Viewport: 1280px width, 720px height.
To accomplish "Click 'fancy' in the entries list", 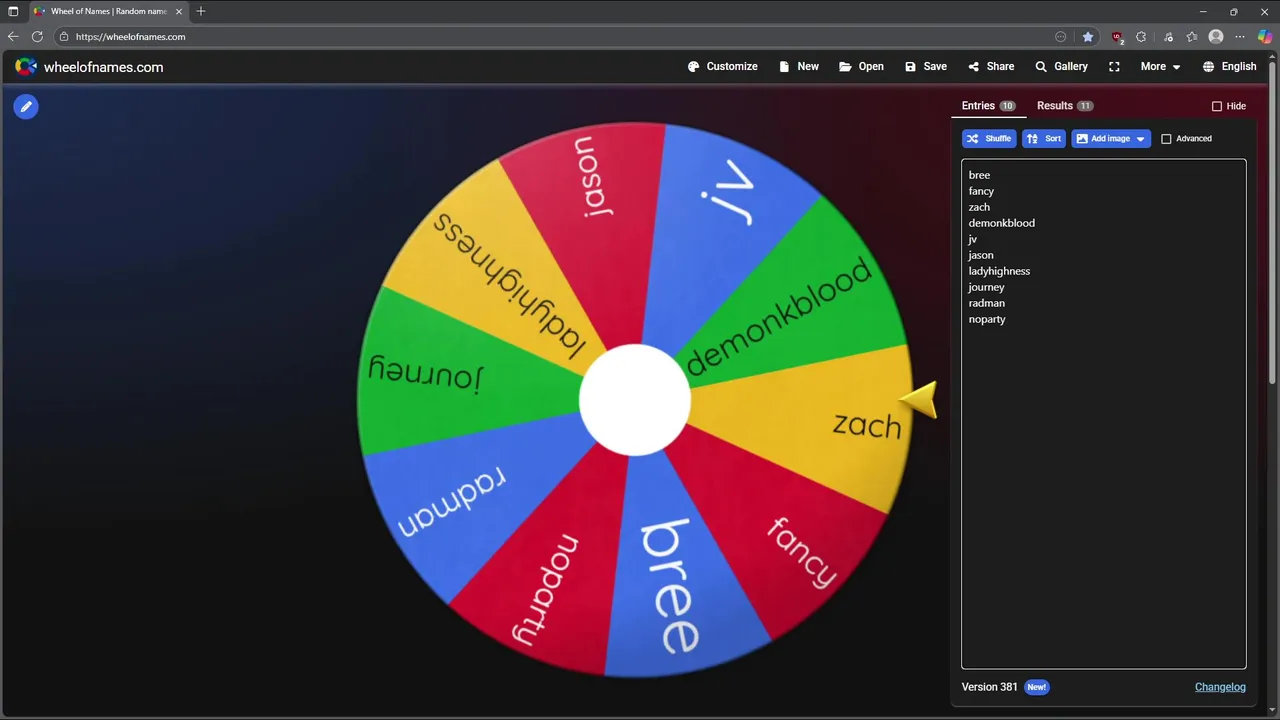I will [981, 191].
